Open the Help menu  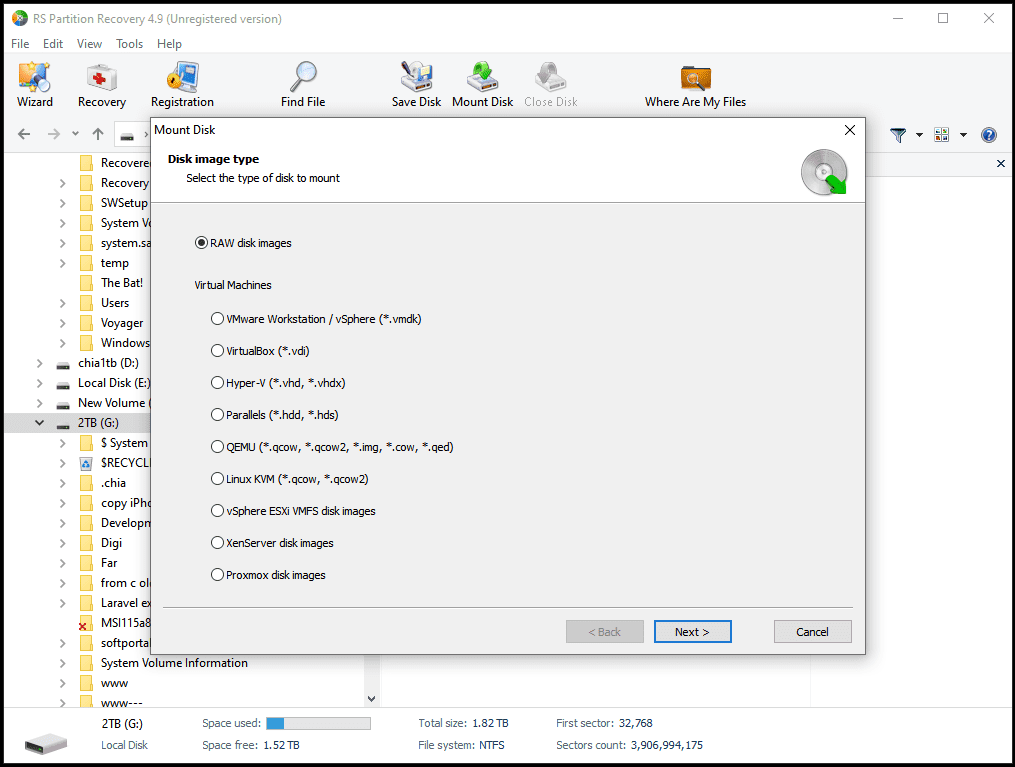point(169,43)
